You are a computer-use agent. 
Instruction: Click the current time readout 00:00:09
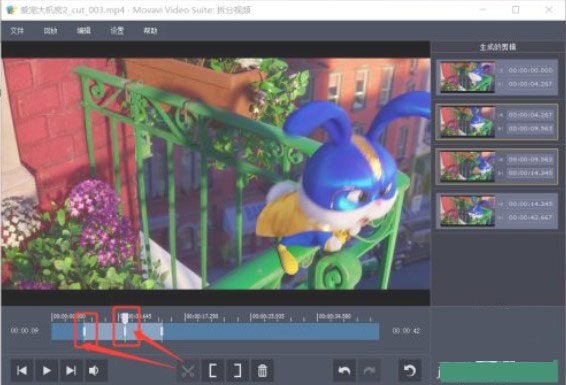tap(25, 331)
